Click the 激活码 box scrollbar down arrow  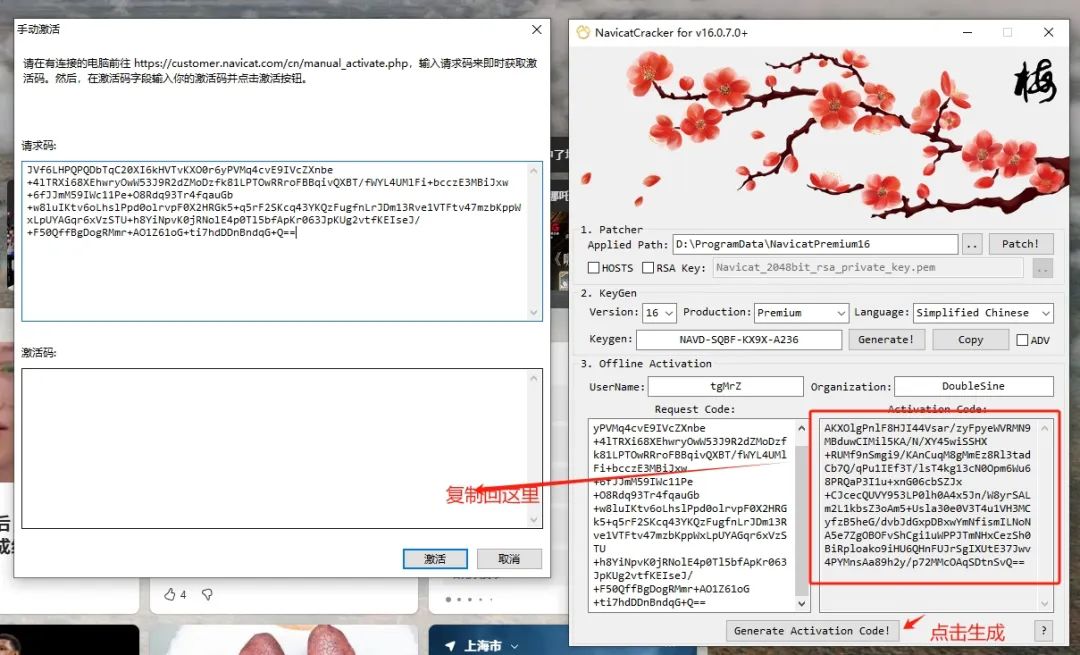(x=534, y=520)
